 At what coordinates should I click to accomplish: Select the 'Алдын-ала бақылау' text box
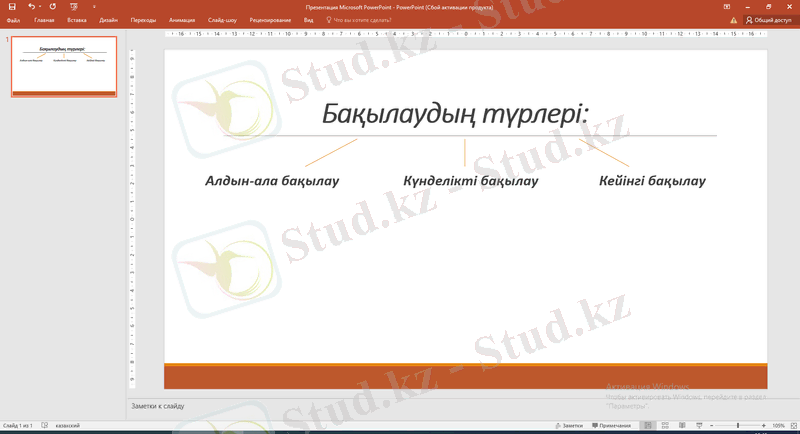(272, 181)
